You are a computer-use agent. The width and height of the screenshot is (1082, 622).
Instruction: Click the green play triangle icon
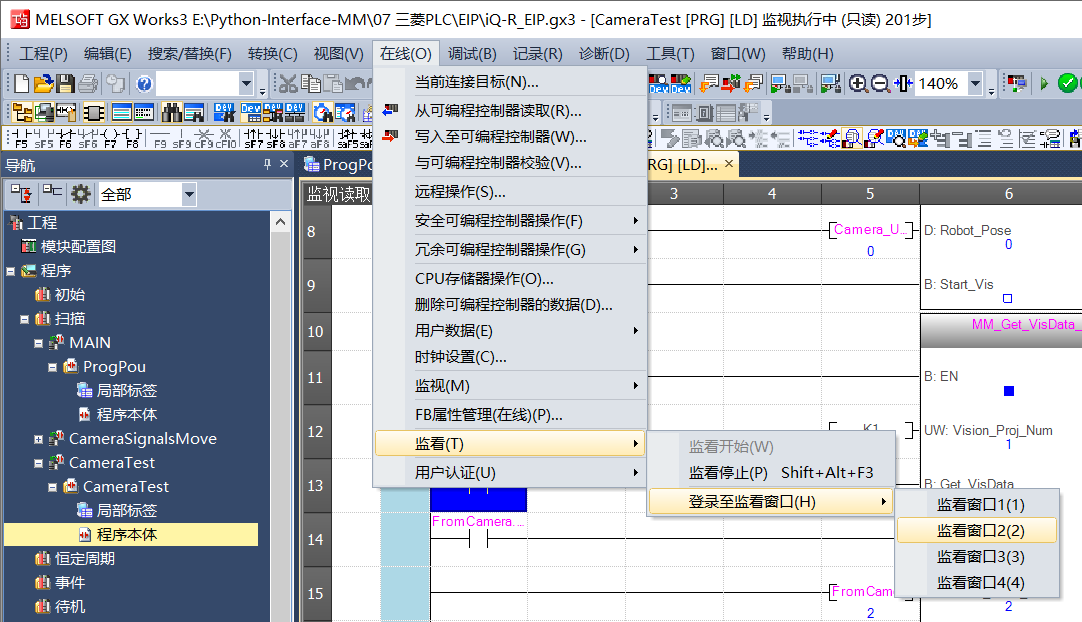click(1044, 84)
